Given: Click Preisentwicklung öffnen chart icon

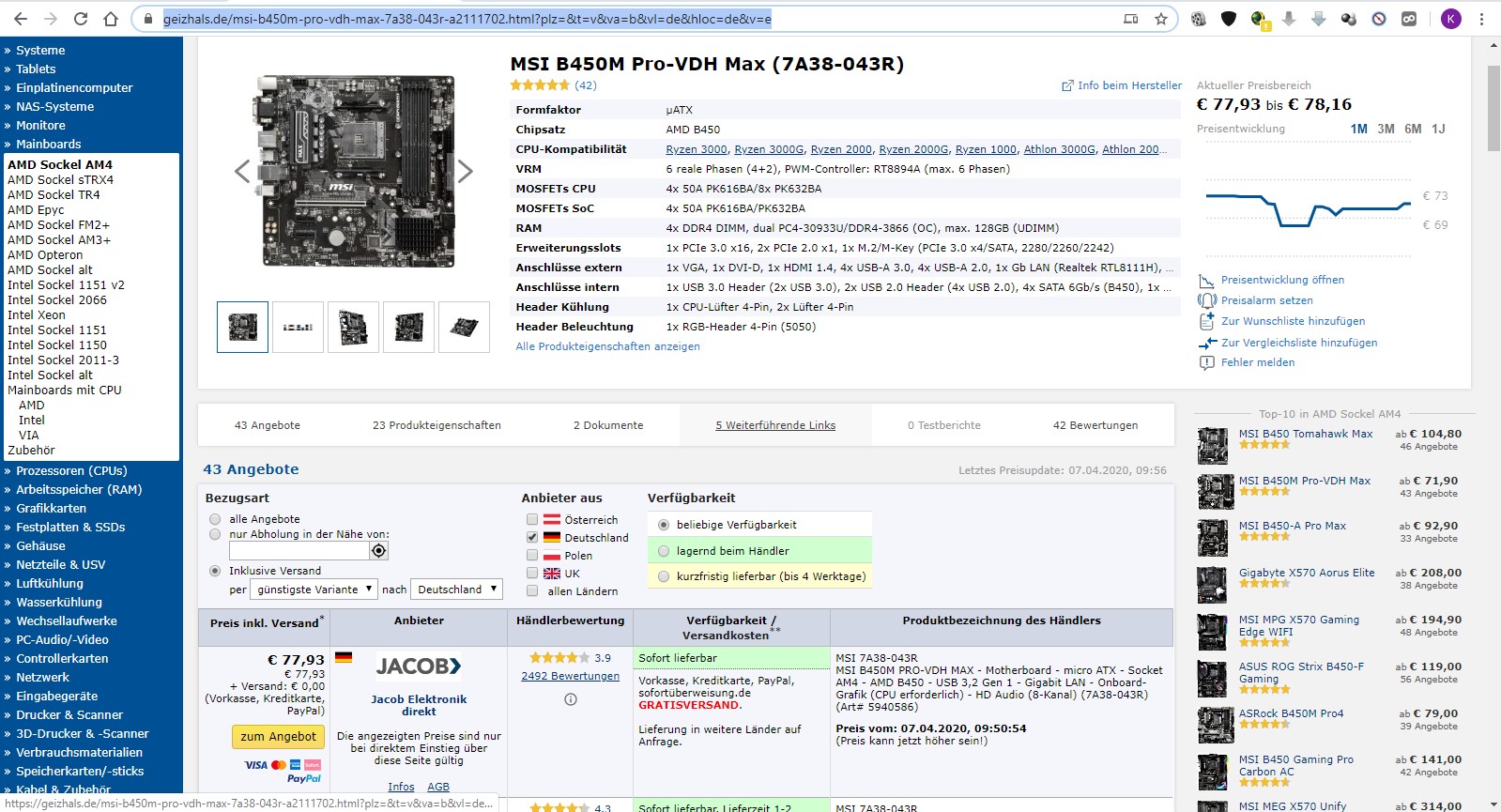Looking at the screenshot, I should pos(1207,281).
